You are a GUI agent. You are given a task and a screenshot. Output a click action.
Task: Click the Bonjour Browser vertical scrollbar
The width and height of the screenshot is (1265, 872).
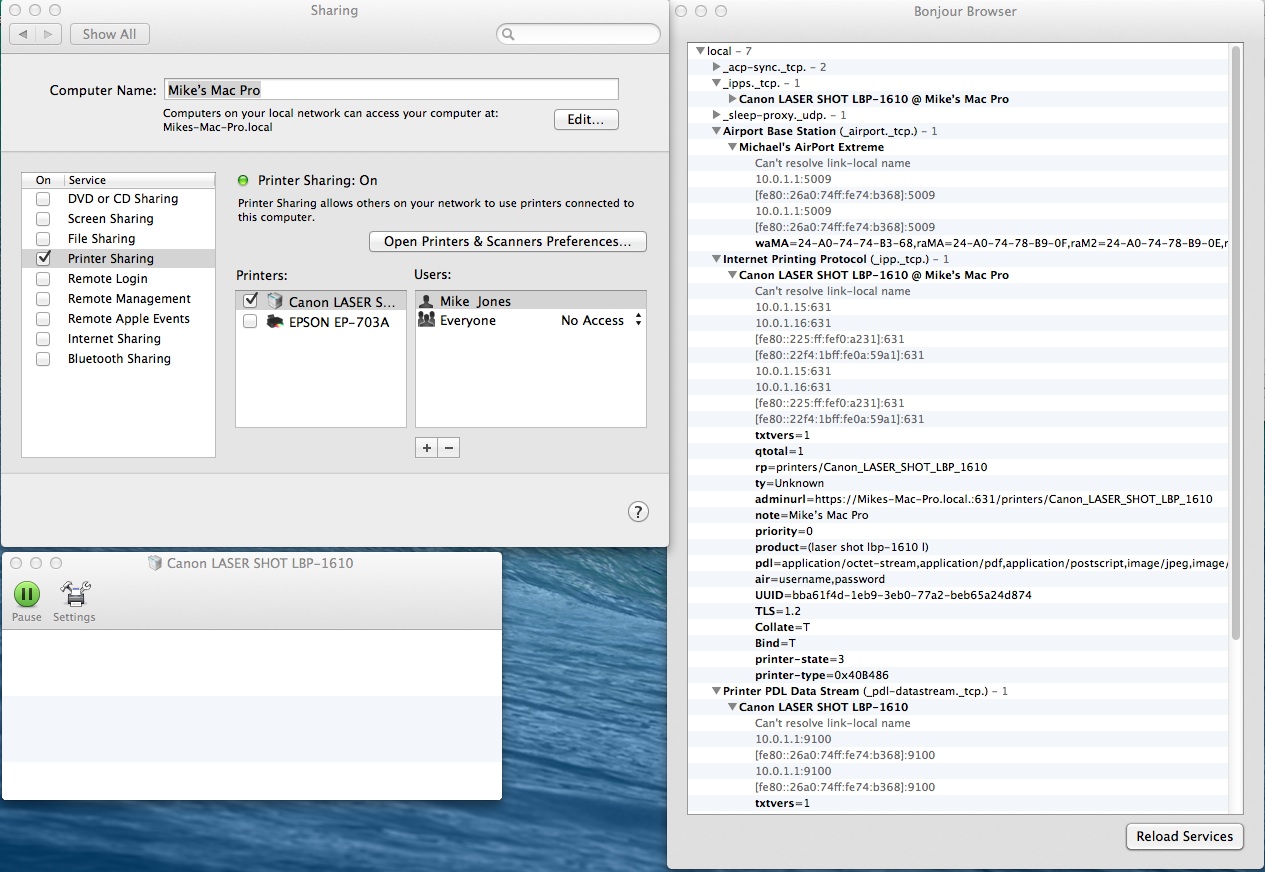point(1237,343)
